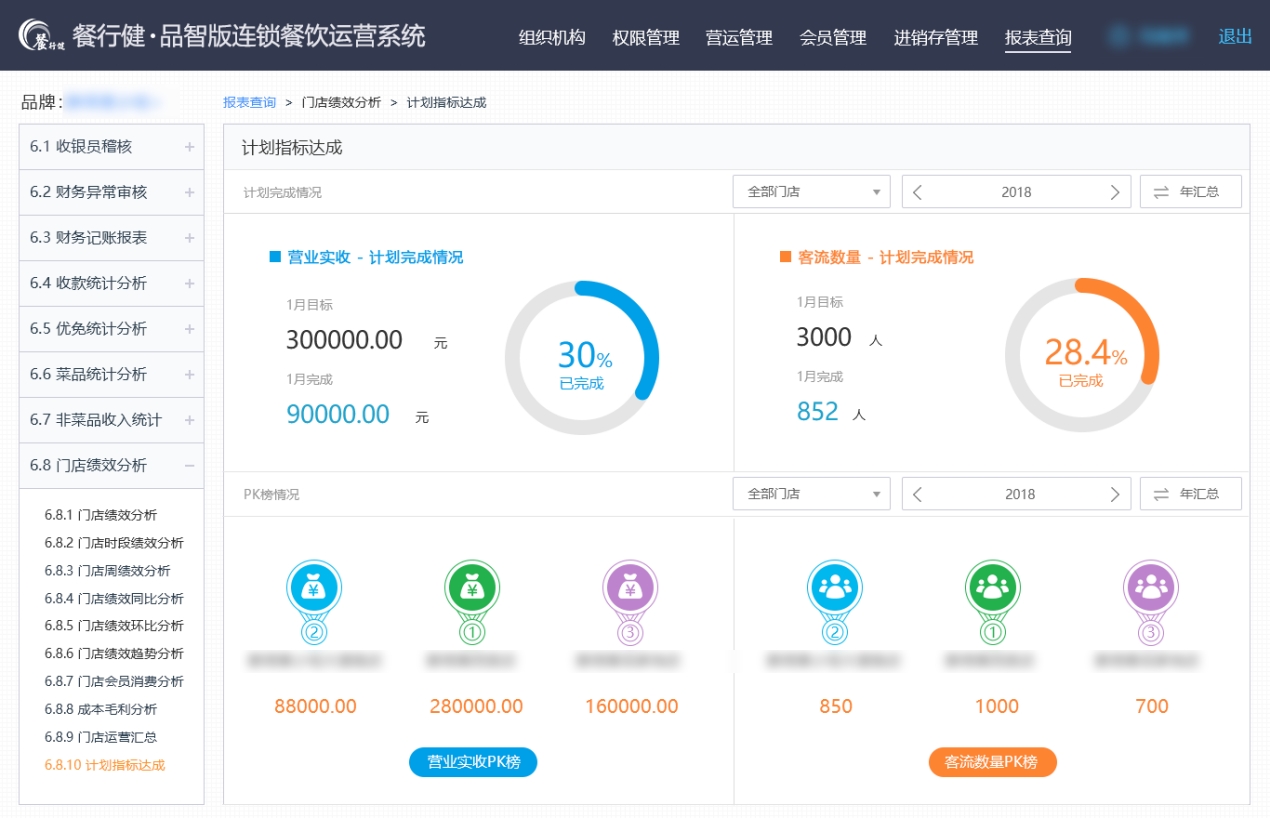The height and width of the screenshot is (818, 1270).
Task: Click the 客流数量 - 计划完成情况 heading
Action: point(885,257)
